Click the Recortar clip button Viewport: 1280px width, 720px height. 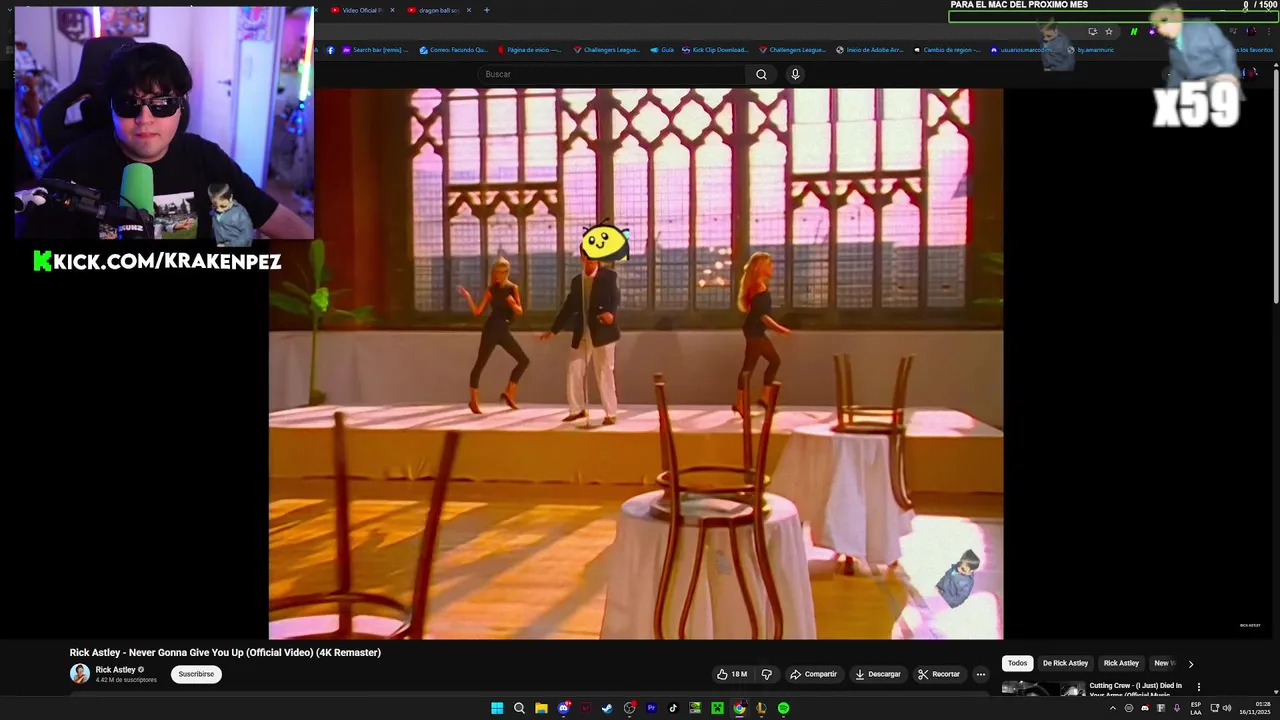939,674
